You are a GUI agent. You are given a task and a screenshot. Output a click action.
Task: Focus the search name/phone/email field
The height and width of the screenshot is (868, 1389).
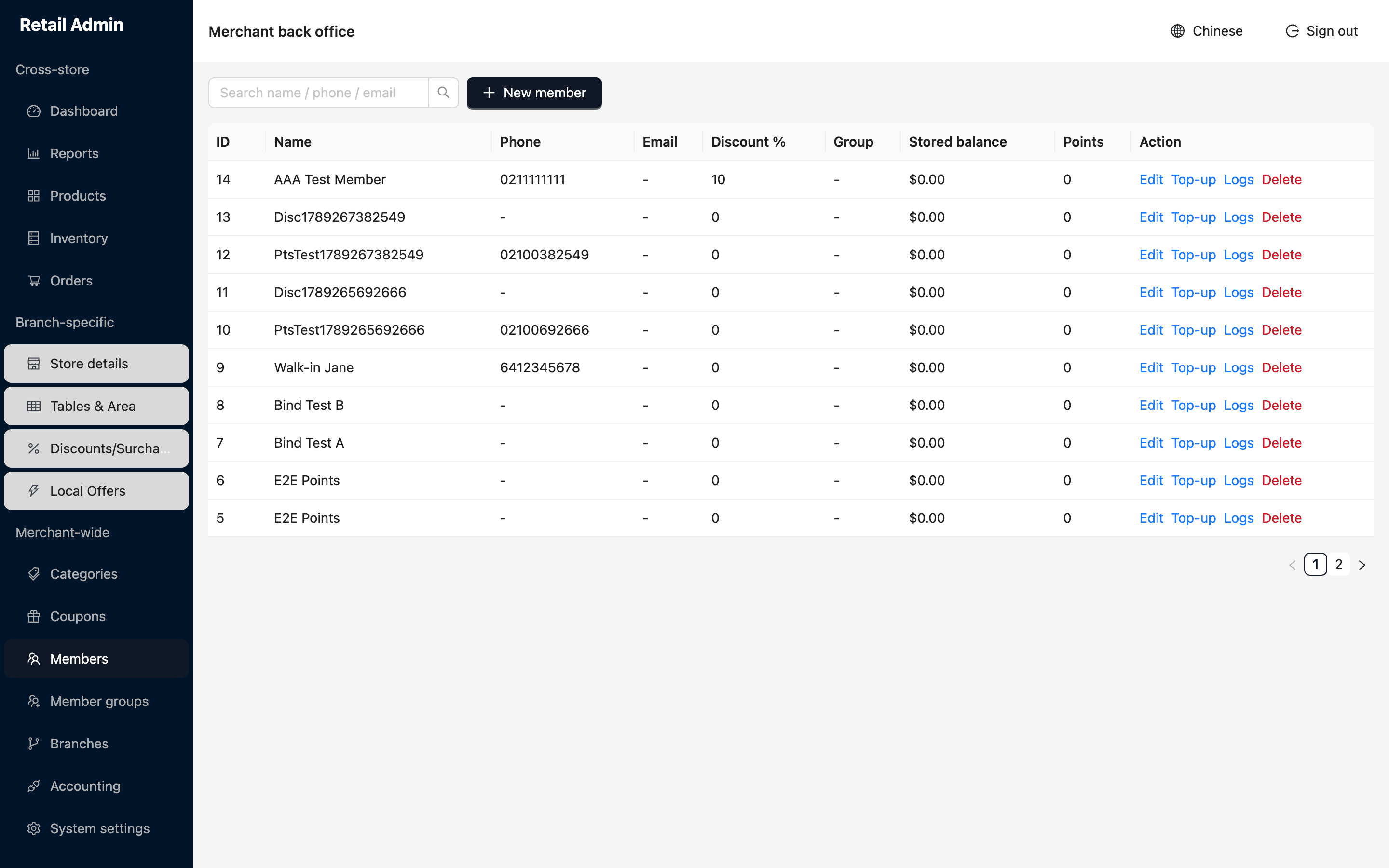(x=318, y=93)
